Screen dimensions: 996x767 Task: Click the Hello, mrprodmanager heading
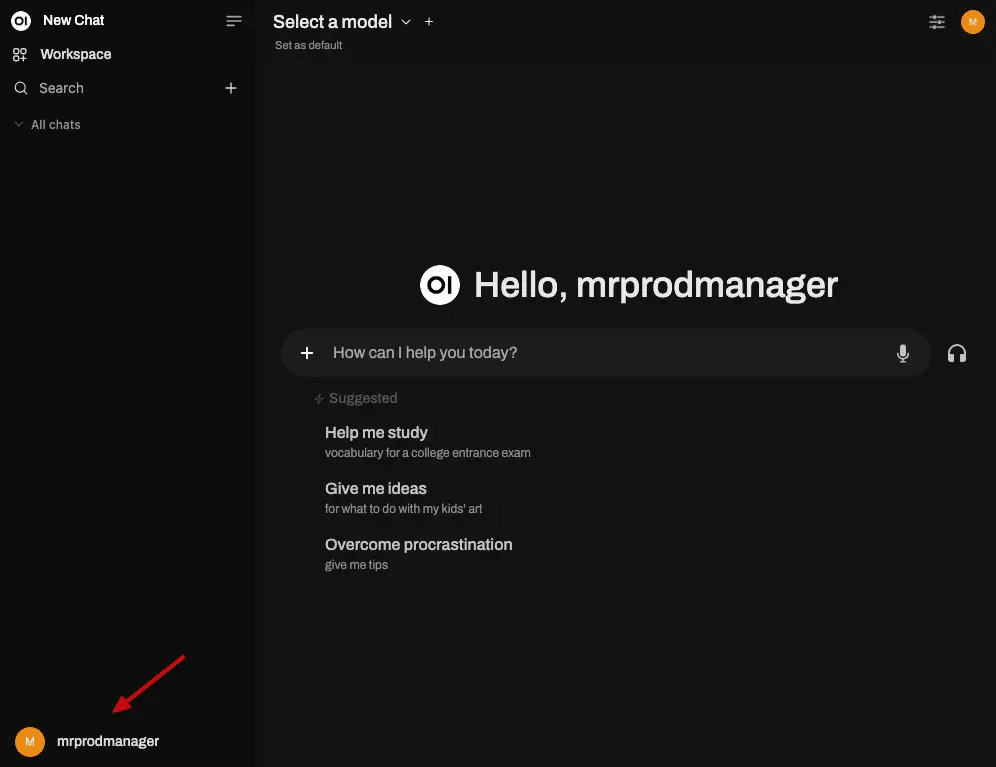(x=656, y=285)
